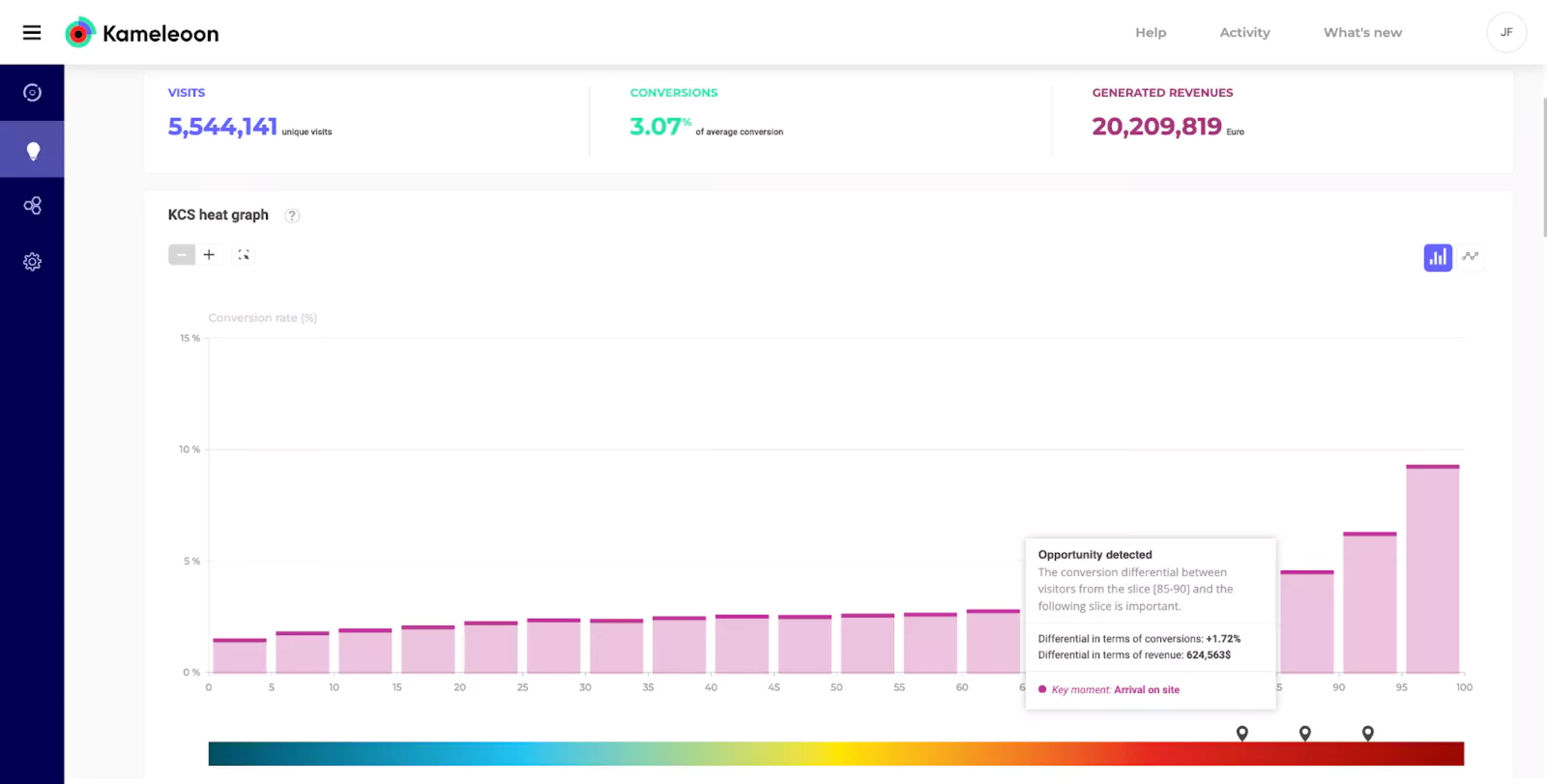Zoom in on the heat graph

point(209,254)
